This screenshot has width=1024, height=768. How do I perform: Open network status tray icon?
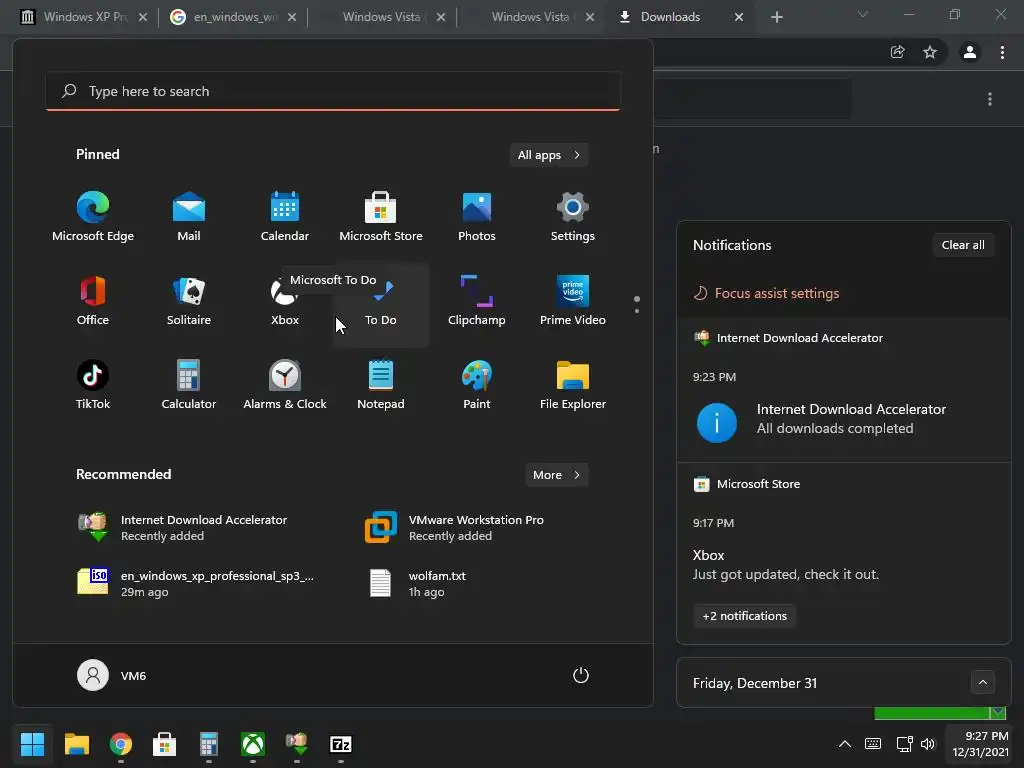point(904,744)
